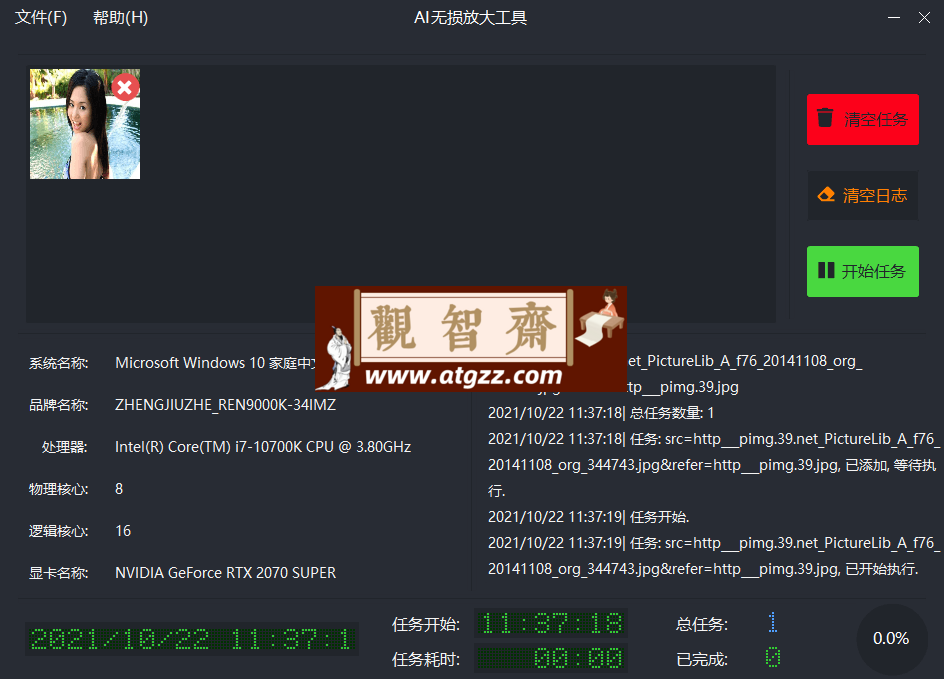944x679 pixels.
Task: Click the 逻辑核心 label
Action: click(x=58, y=531)
